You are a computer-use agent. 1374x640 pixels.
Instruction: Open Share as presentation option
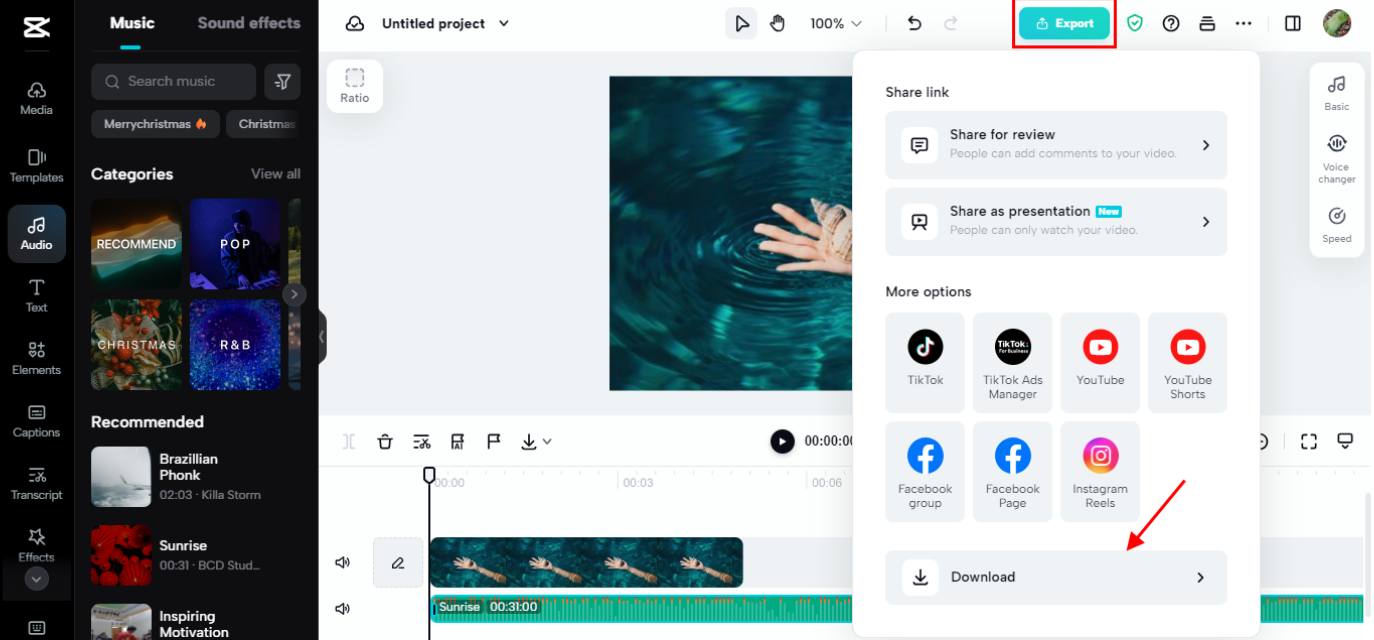[1056, 222]
